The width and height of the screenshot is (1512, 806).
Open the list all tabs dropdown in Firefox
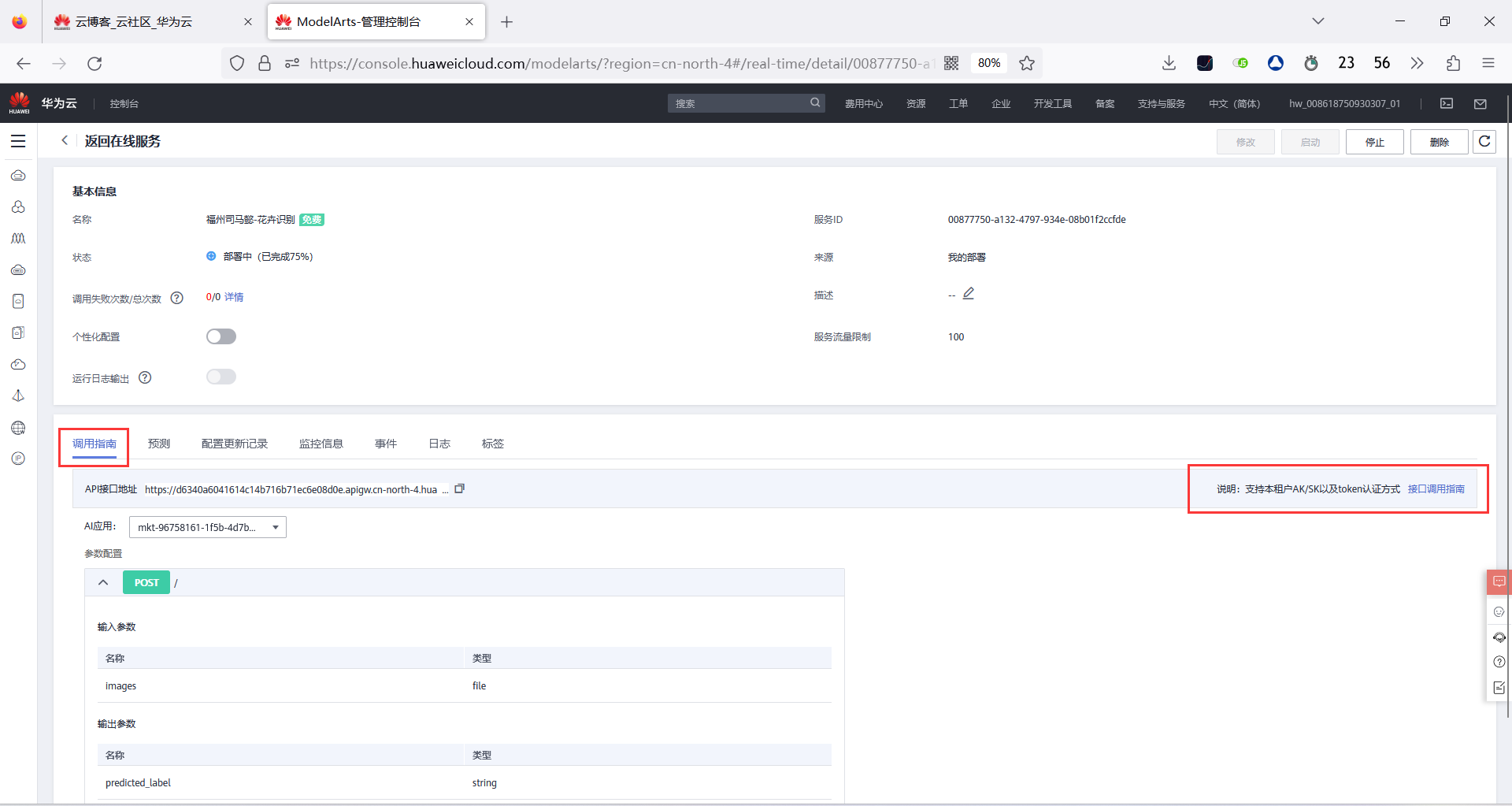(1318, 21)
